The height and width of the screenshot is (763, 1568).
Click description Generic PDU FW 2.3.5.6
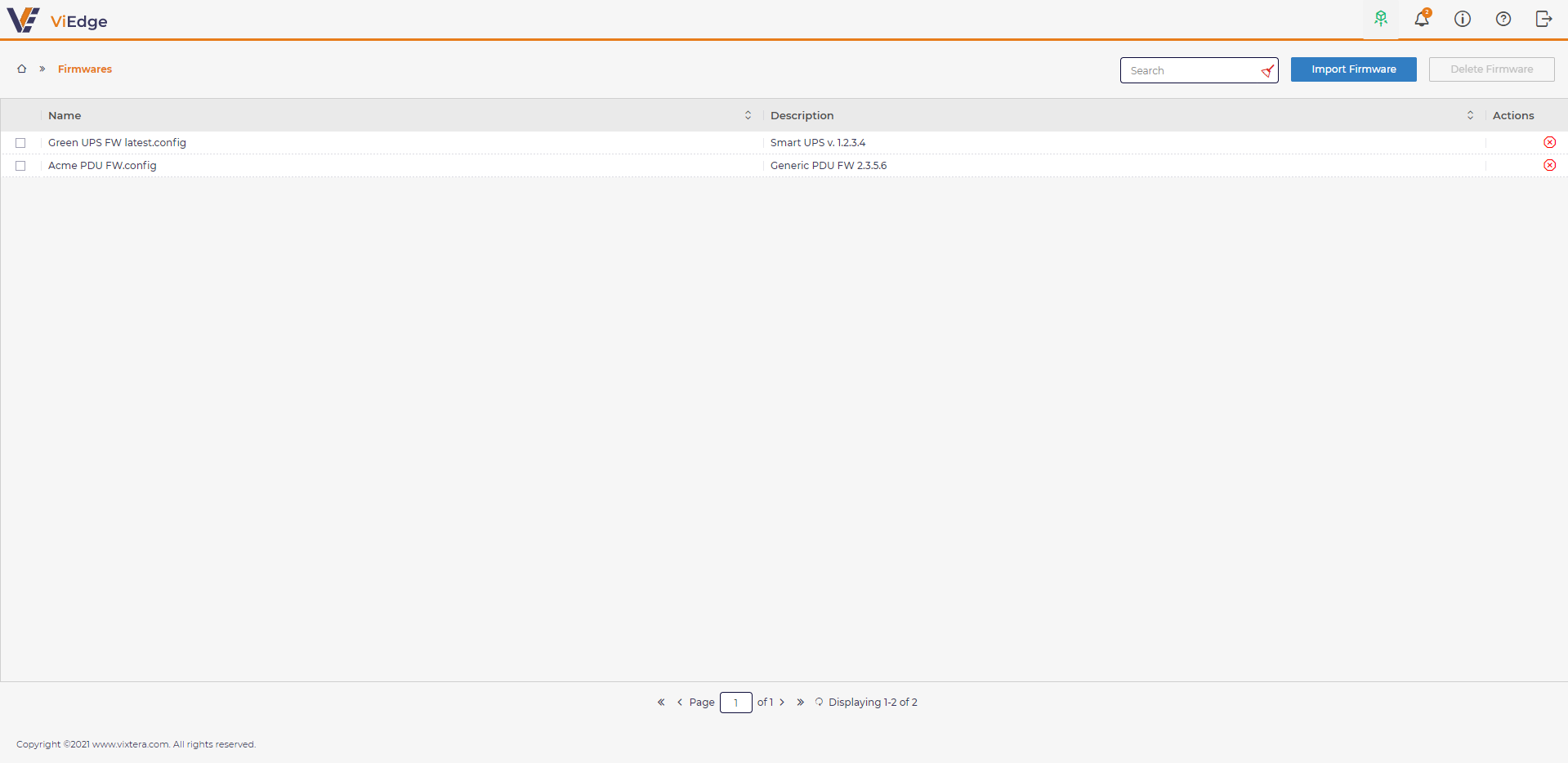coord(829,165)
